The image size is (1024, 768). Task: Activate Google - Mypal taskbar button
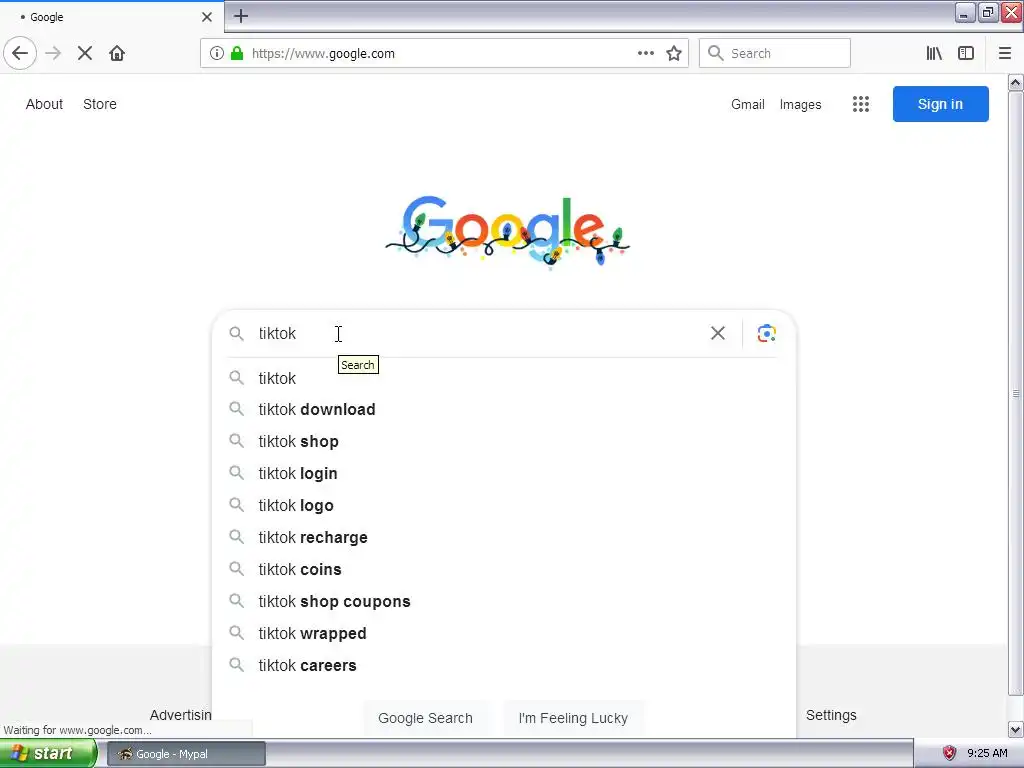(186, 754)
